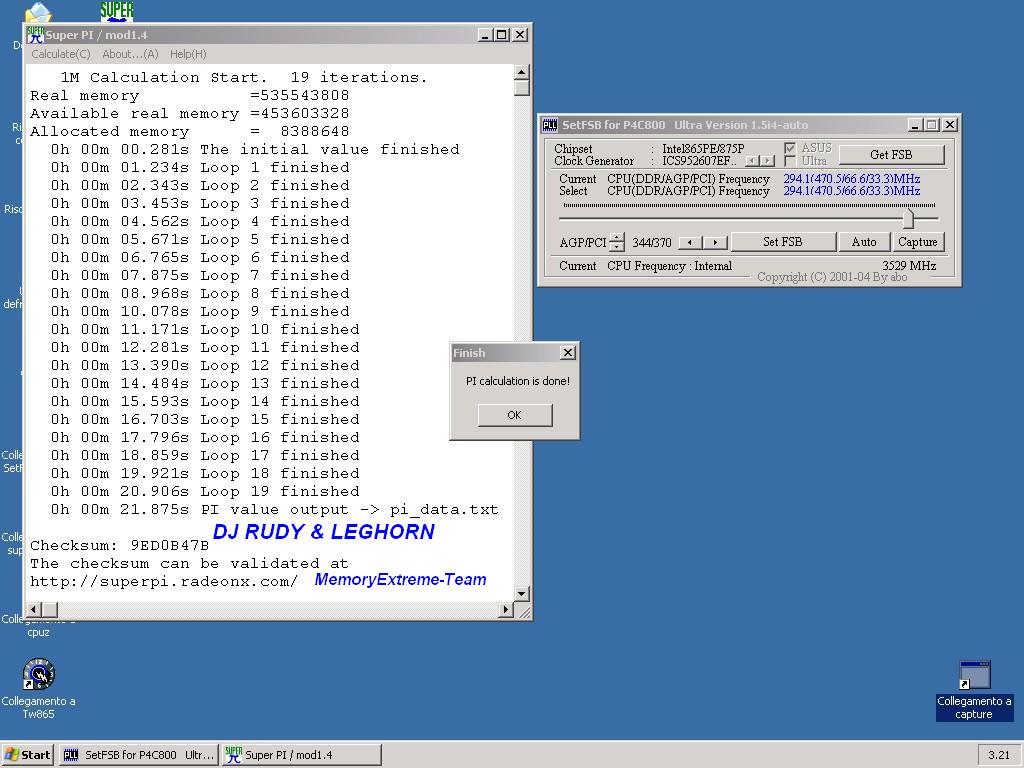Click the SetFSB PLL title bar icon

click(550, 125)
